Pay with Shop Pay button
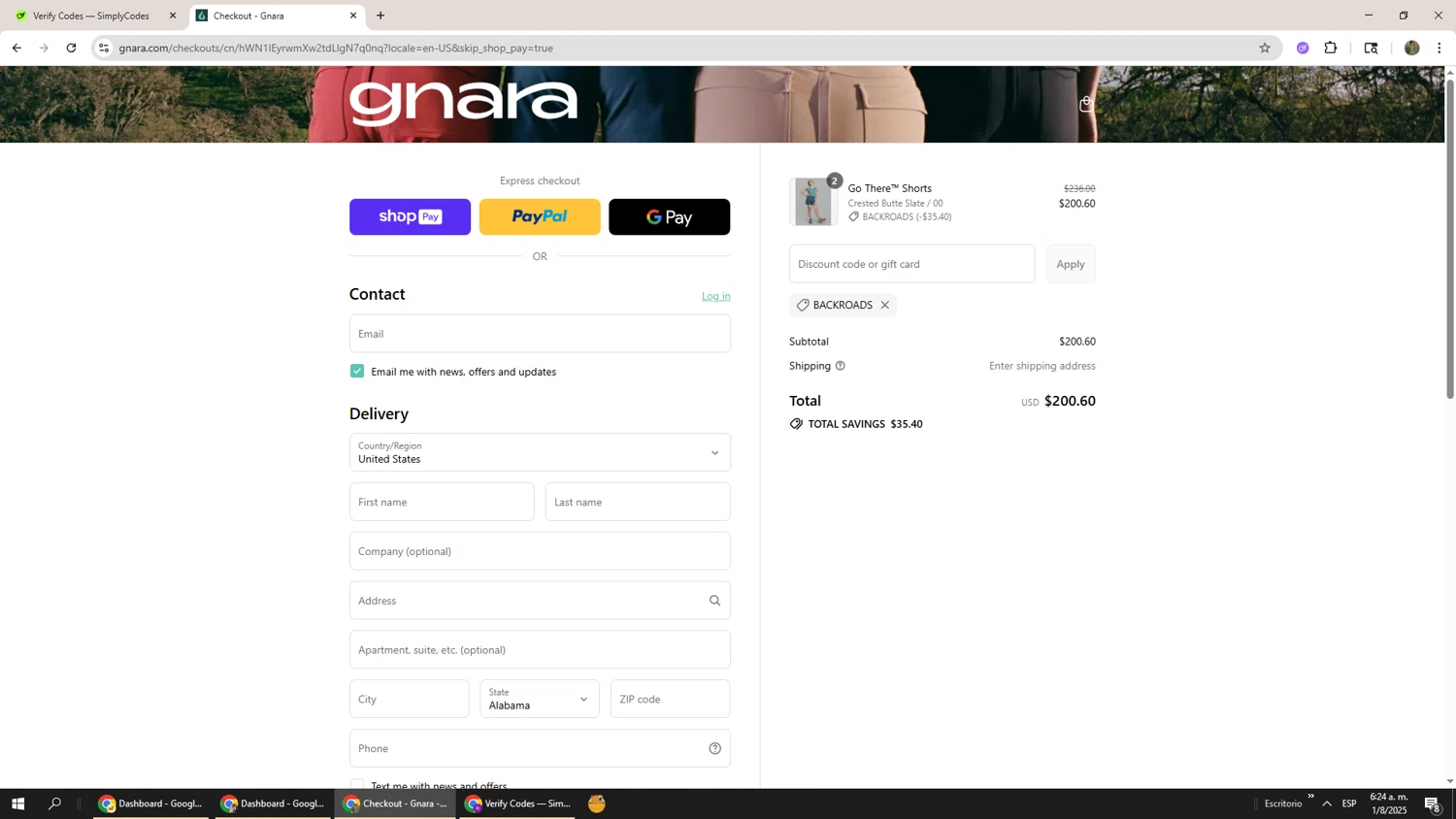Viewport: 1456px width, 819px height. click(410, 216)
